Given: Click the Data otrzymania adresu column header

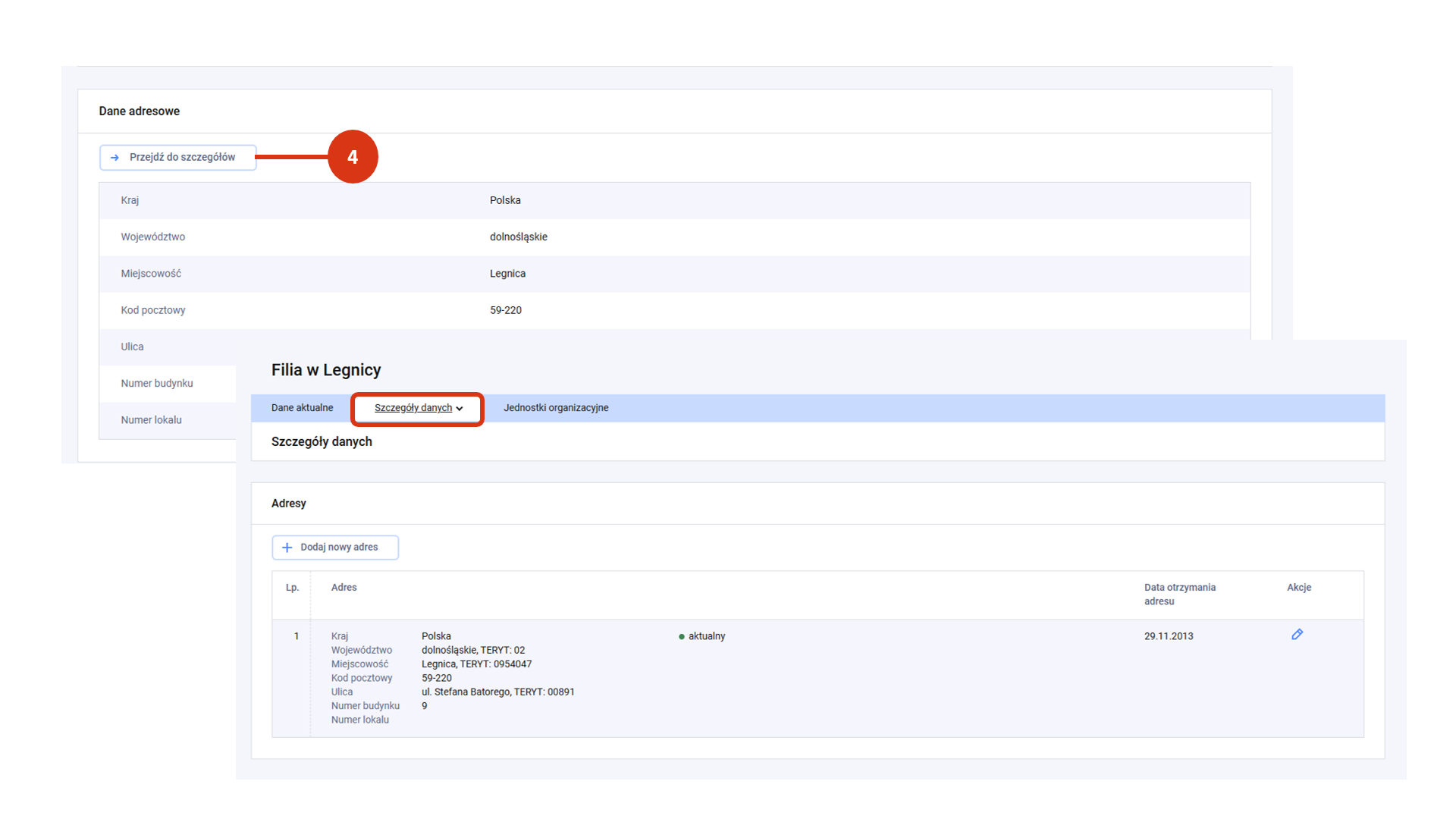Looking at the screenshot, I should click(1179, 595).
